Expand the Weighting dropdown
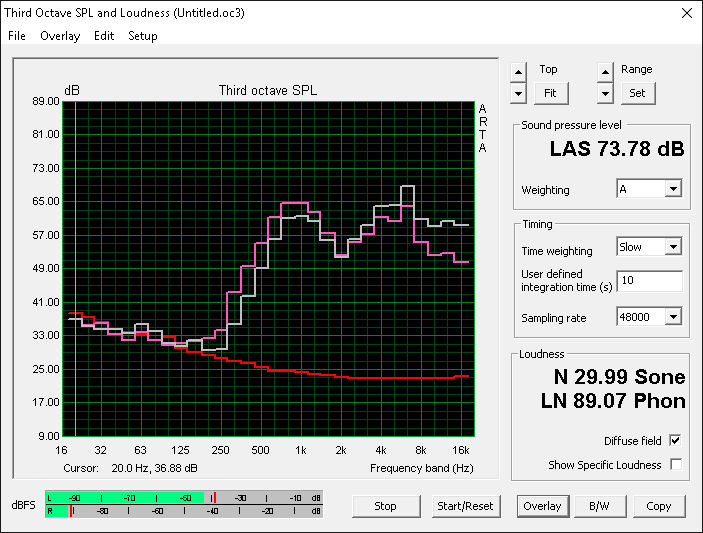The width and height of the screenshot is (703, 533). point(673,189)
